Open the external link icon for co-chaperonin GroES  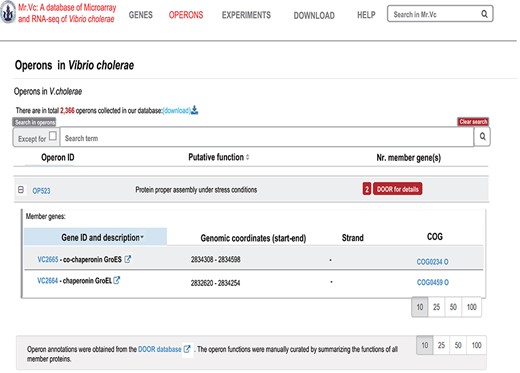(x=127, y=259)
